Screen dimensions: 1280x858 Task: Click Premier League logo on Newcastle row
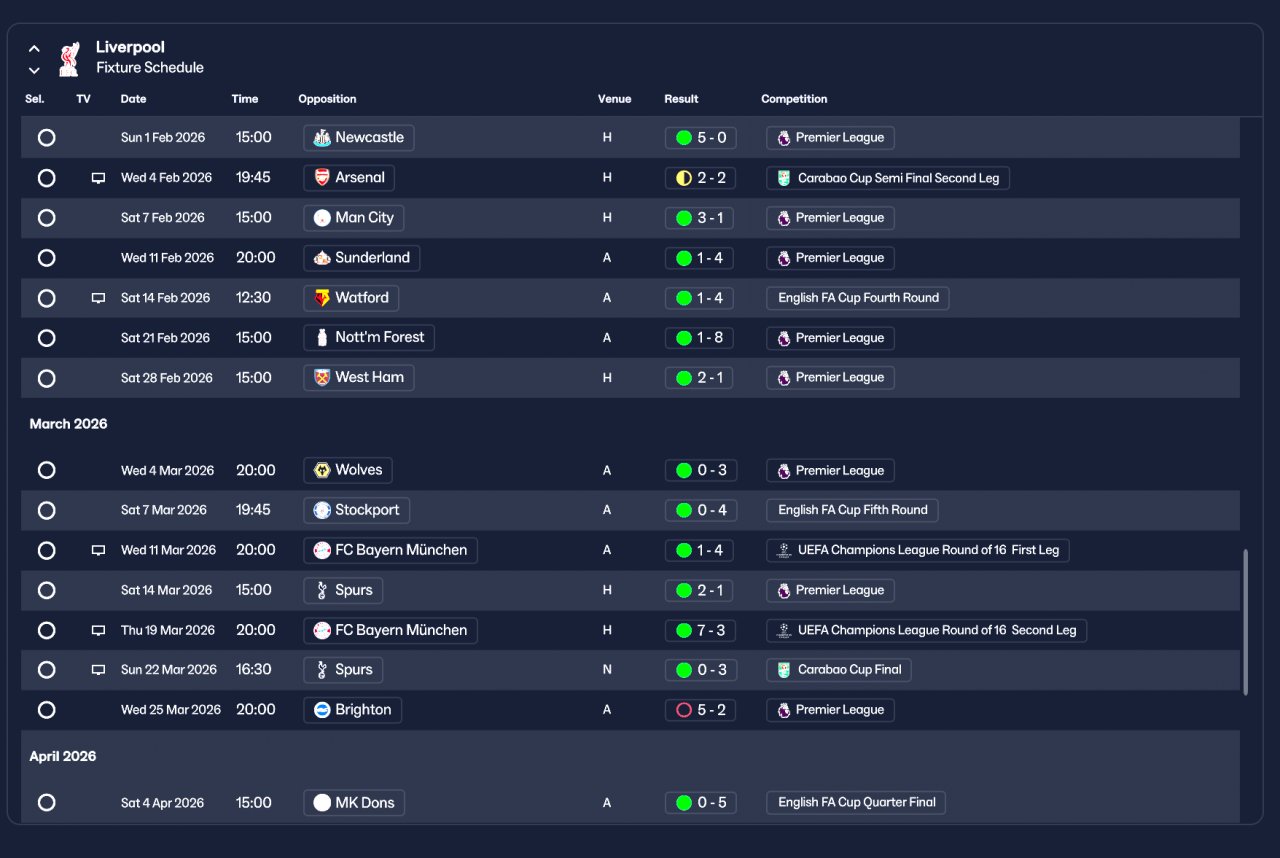[784, 138]
